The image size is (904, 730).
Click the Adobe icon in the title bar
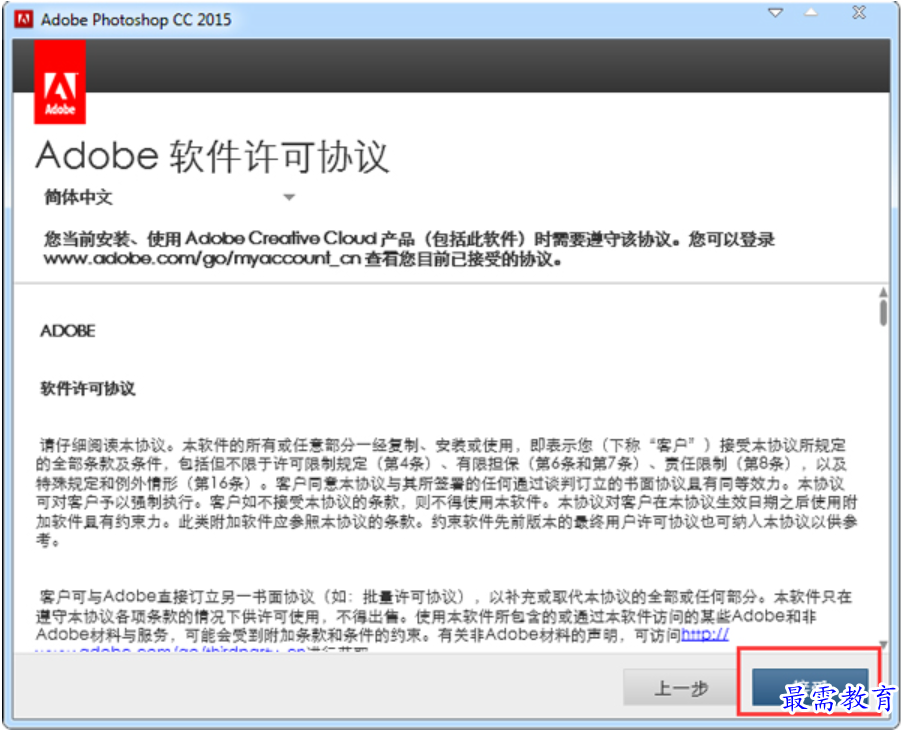[x=24, y=20]
